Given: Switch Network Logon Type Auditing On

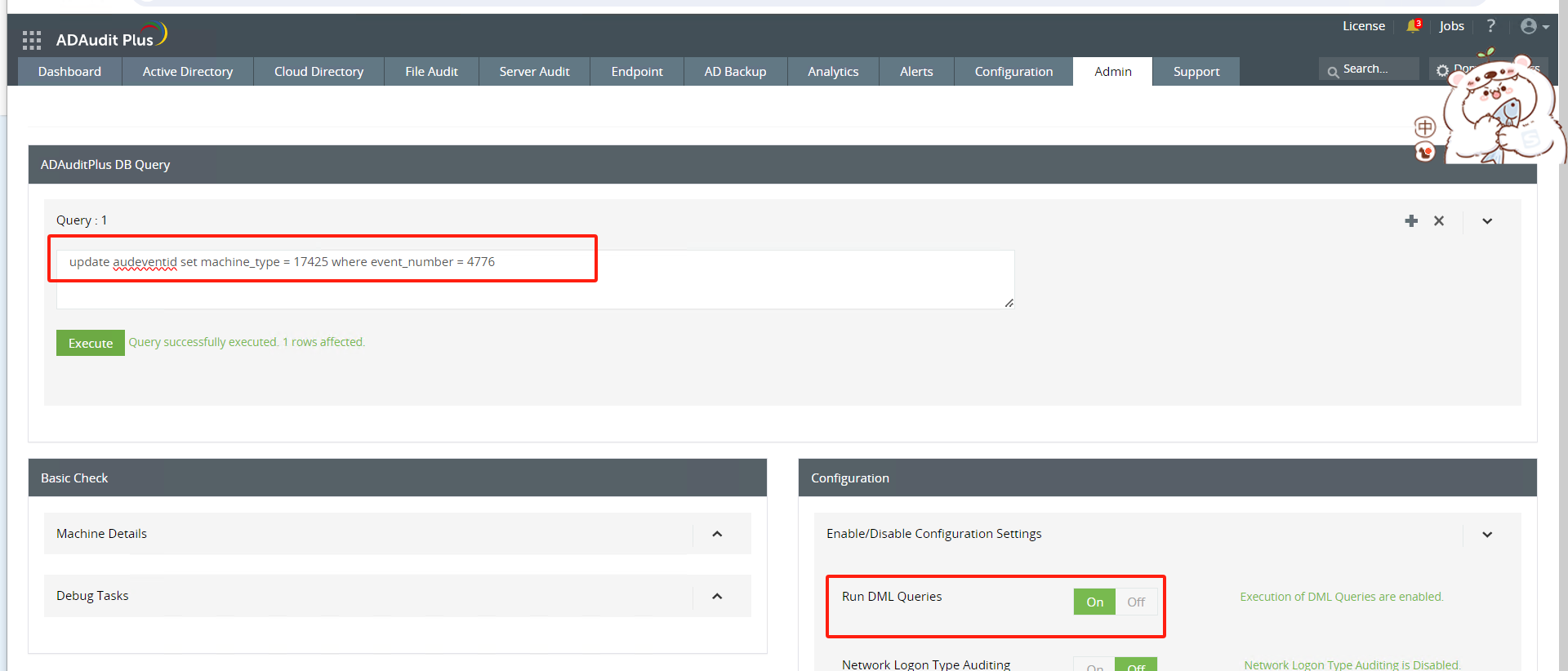Looking at the screenshot, I should (x=1094, y=664).
